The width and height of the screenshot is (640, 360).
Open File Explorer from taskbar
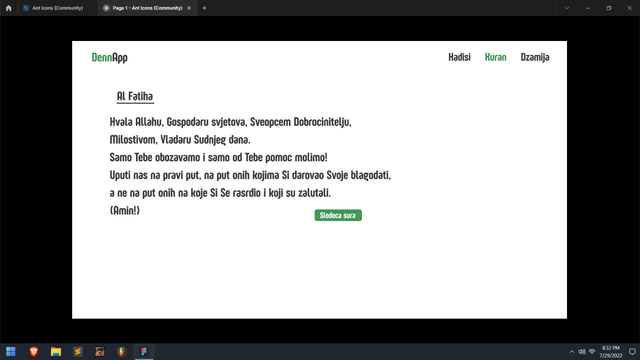(56, 351)
